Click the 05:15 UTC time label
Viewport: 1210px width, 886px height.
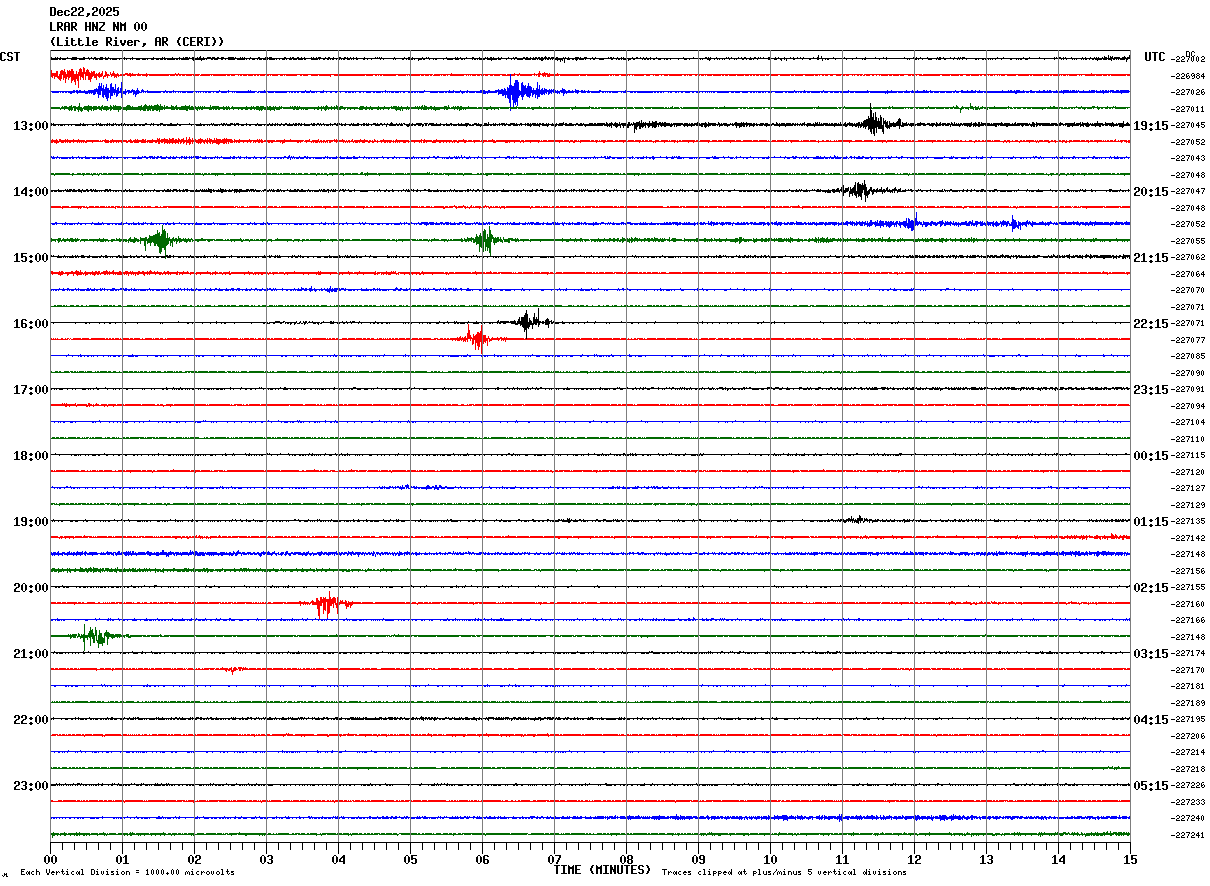point(1150,786)
